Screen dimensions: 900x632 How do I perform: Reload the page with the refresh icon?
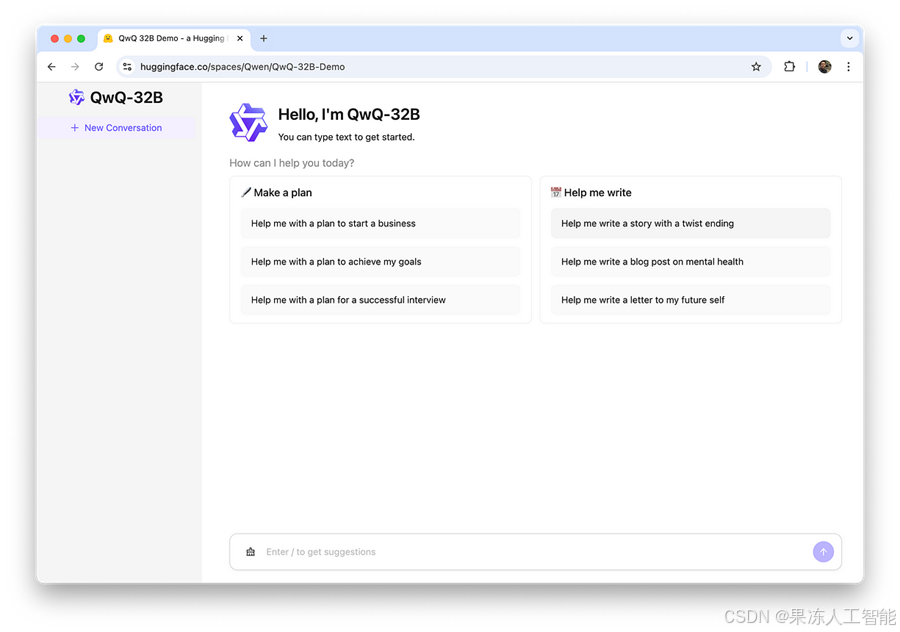coord(99,67)
